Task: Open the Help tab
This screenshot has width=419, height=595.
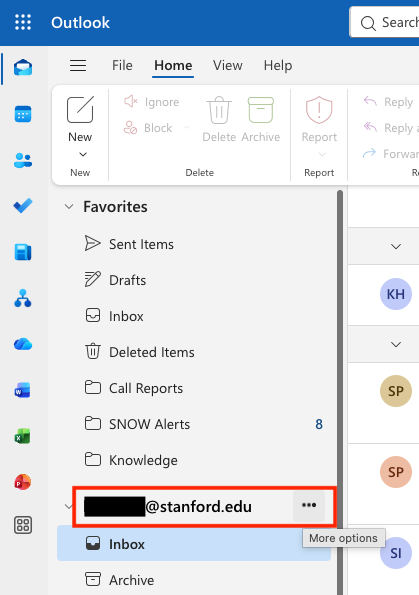Action: pos(278,65)
